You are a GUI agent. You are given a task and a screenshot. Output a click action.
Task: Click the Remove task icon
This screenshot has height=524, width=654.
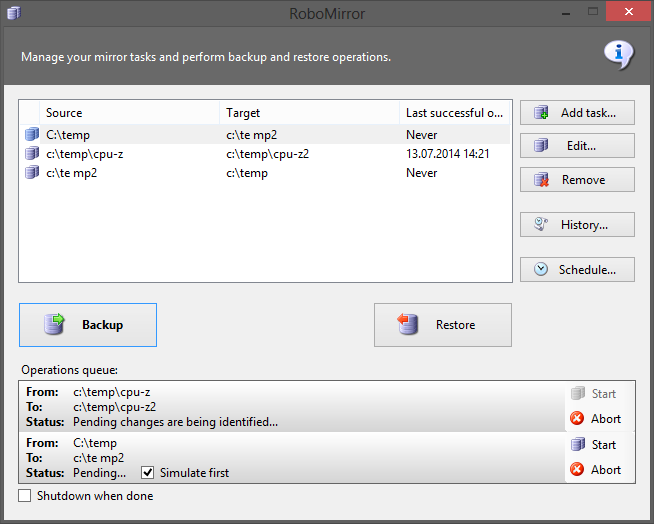(x=541, y=180)
